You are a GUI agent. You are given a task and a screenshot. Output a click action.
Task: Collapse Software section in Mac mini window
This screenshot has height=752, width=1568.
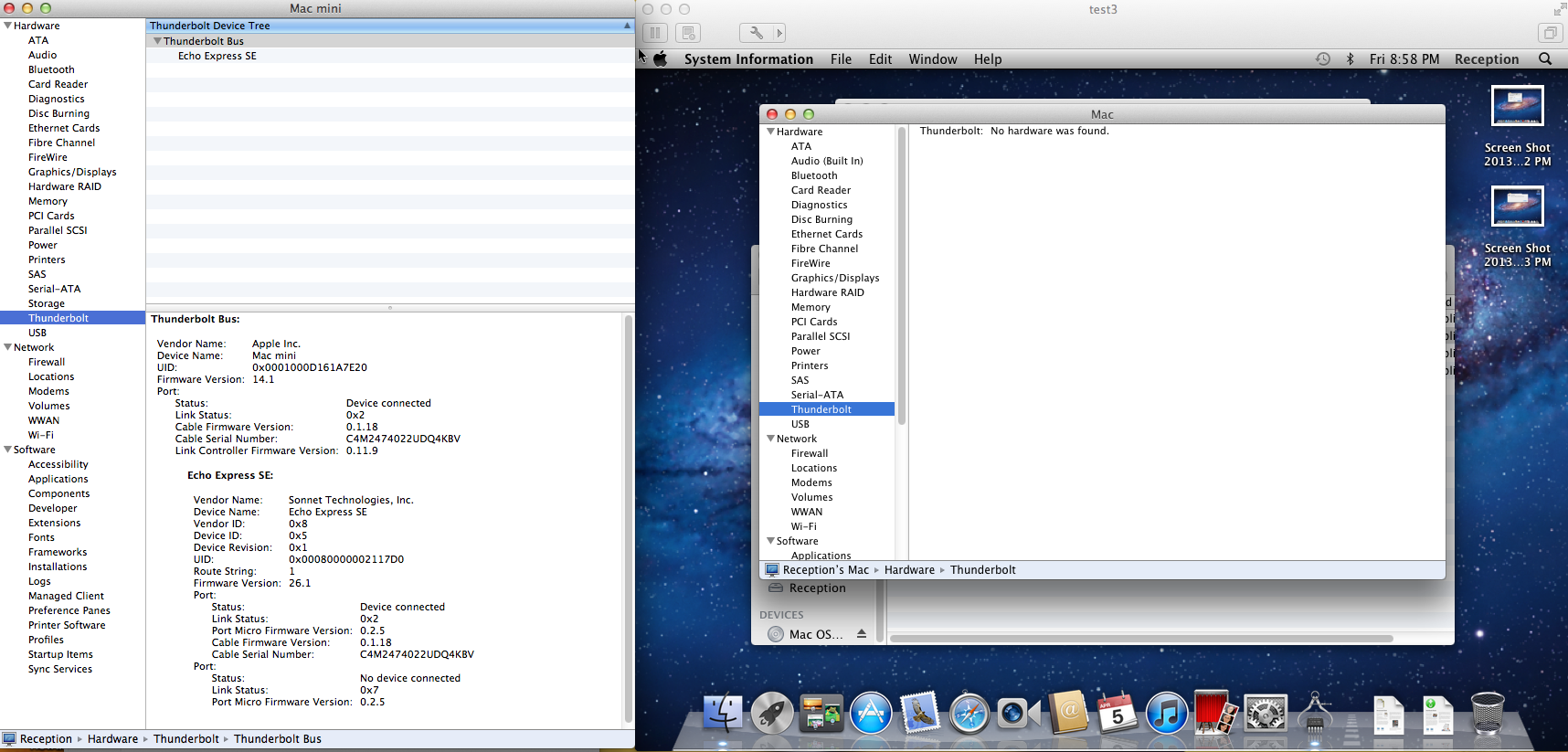click(7, 450)
